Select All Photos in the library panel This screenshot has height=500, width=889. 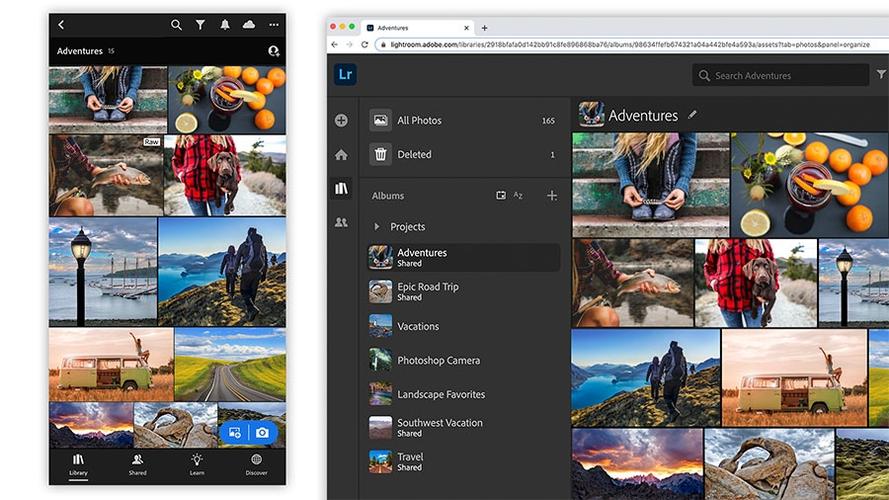coord(464,120)
